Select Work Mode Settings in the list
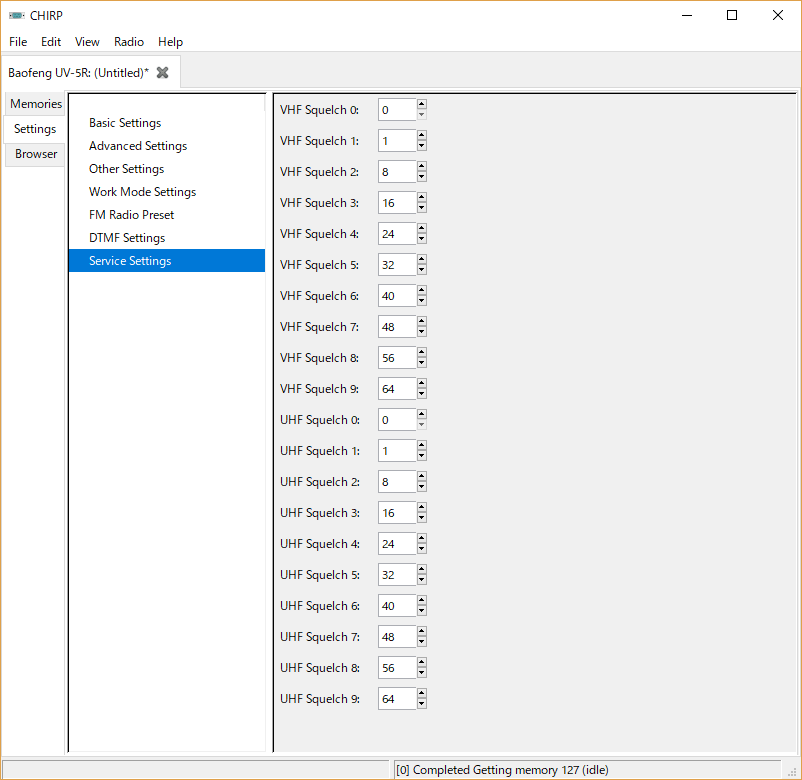Viewport: 802px width, 780px height. [167, 192]
